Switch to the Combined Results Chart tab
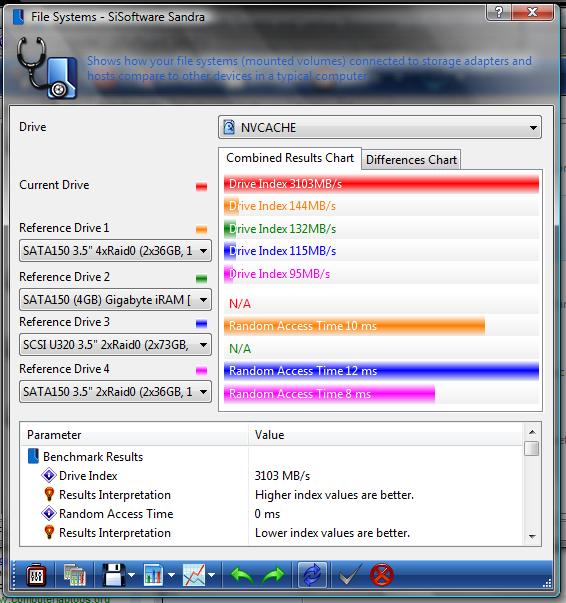Image resolution: width=566 pixels, height=603 pixels. click(290, 158)
